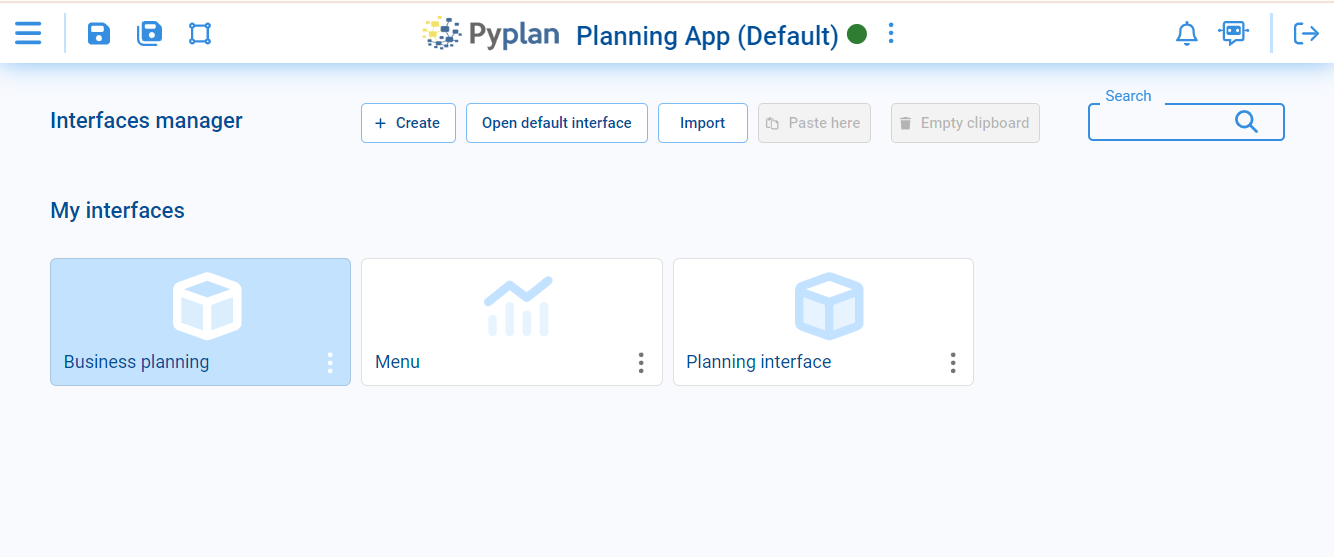Open notifications bell
This screenshot has height=557, width=1334.
1186,33
